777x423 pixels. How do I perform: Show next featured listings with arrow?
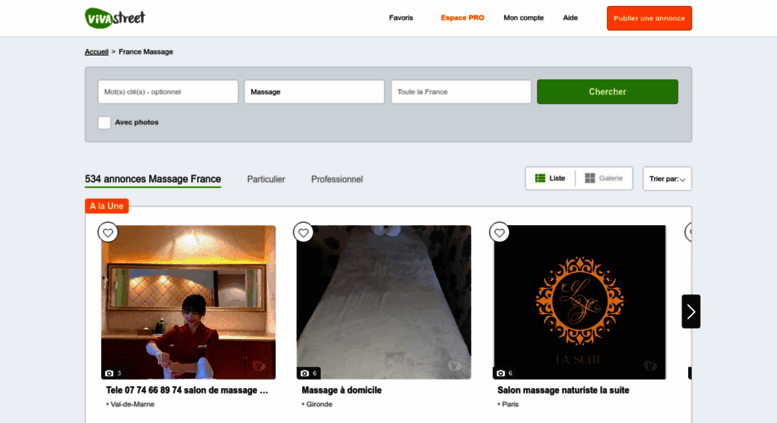[691, 312]
